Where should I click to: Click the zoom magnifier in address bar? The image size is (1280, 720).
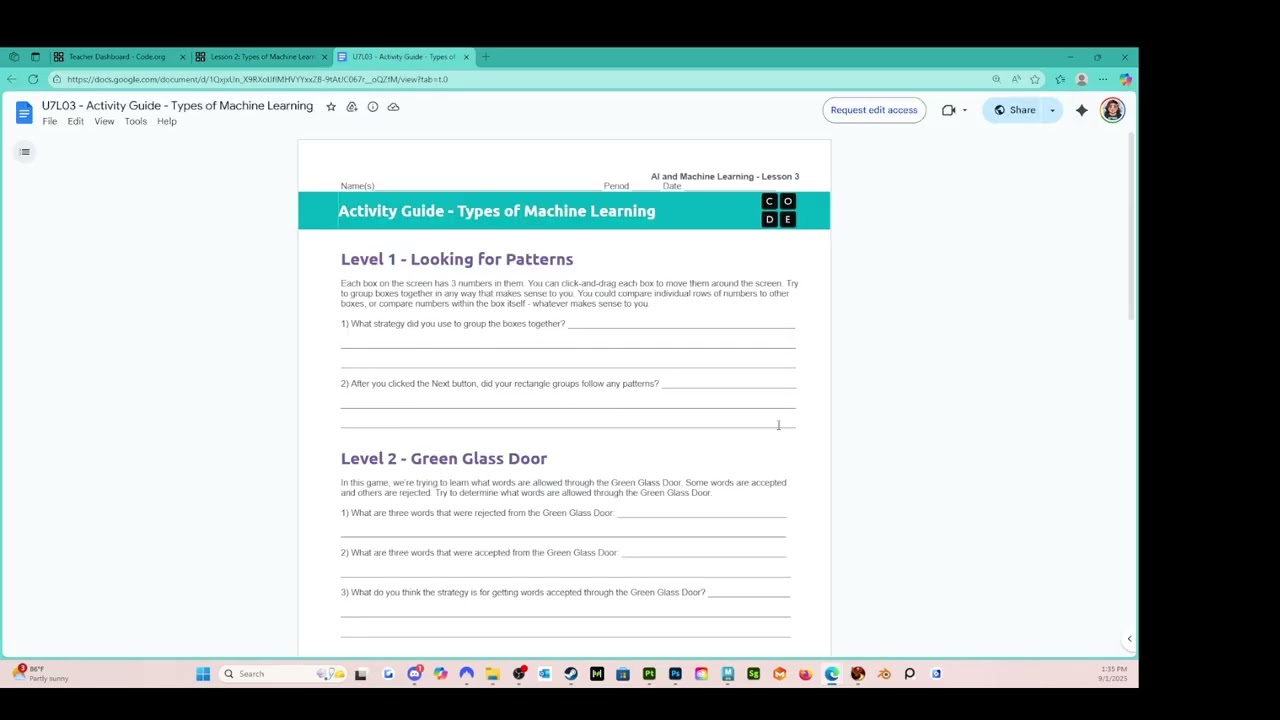(996, 79)
